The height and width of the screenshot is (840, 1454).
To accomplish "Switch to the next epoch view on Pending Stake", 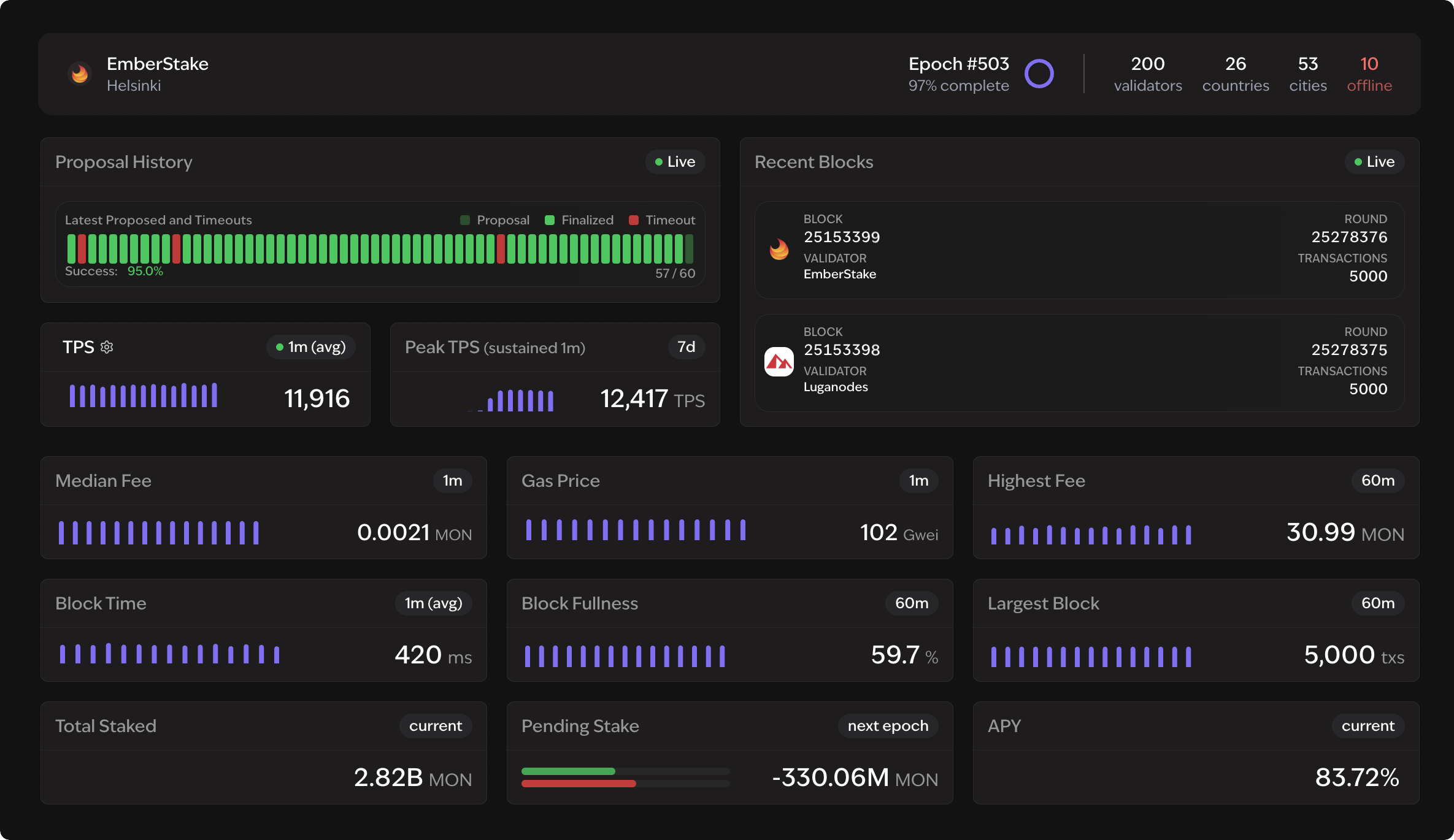I will 888,726.
